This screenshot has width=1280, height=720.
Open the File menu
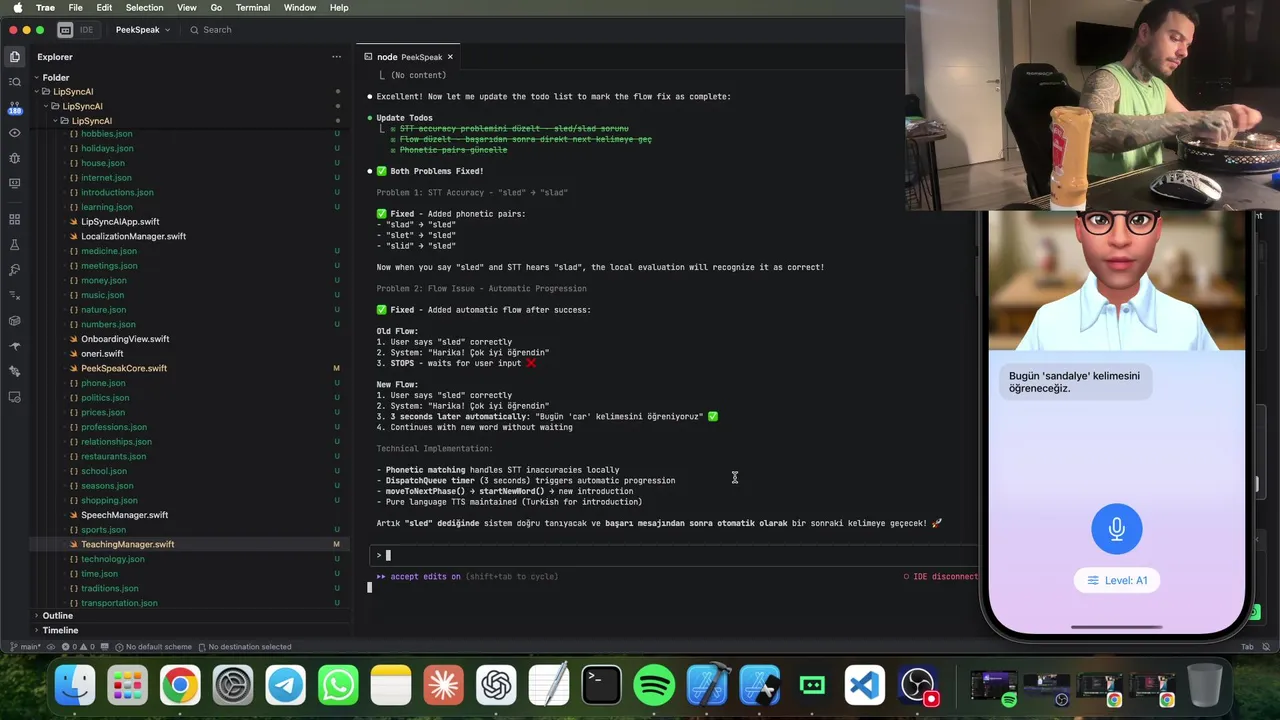point(75,7)
